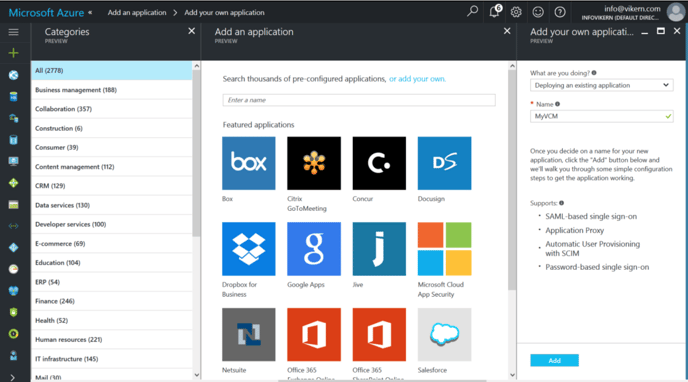Click 'Add an application' breadcrumb
The image size is (688, 382).
click(137, 12)
